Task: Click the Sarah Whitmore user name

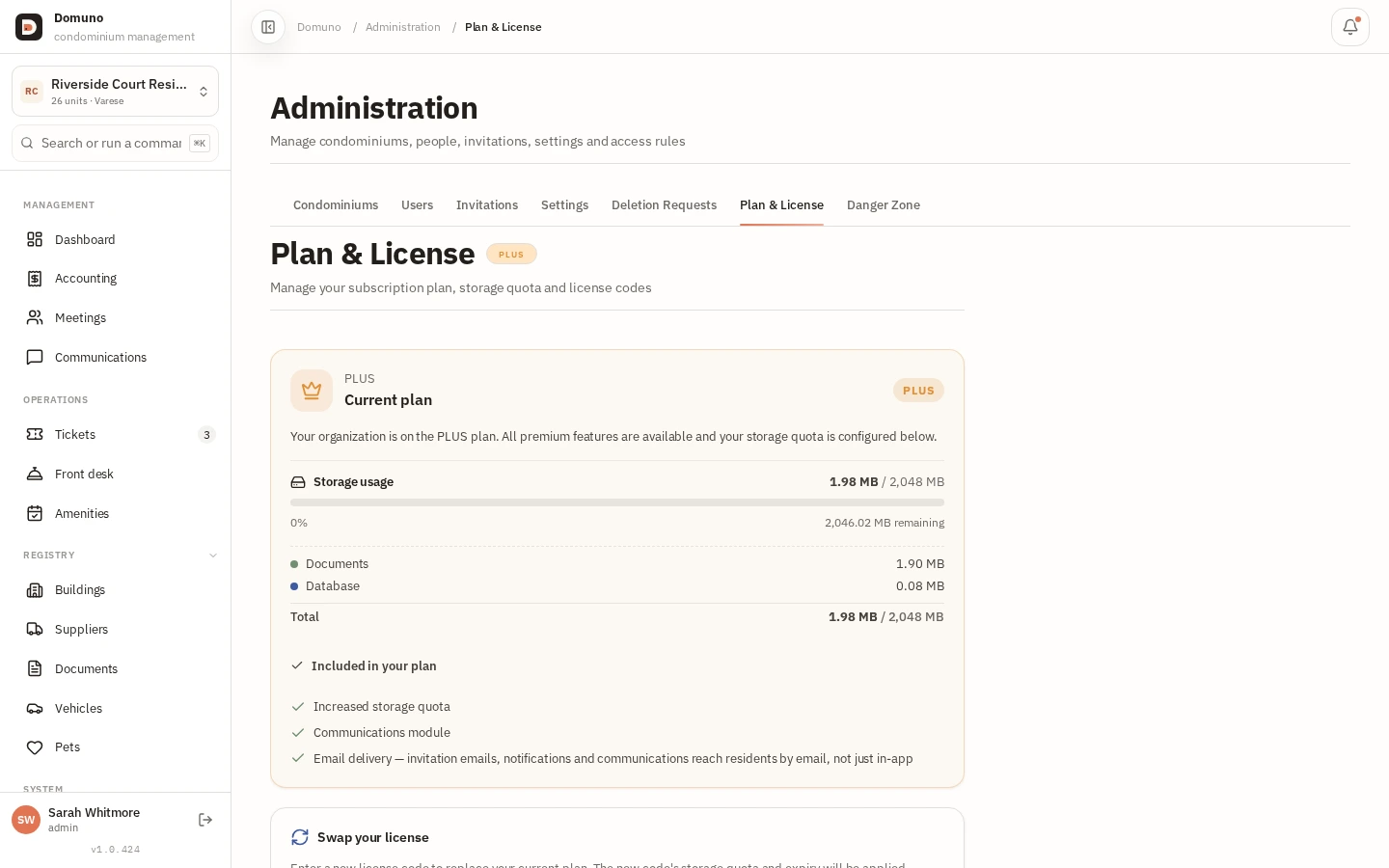Action: pyautogui.click(x=94, y=813)
